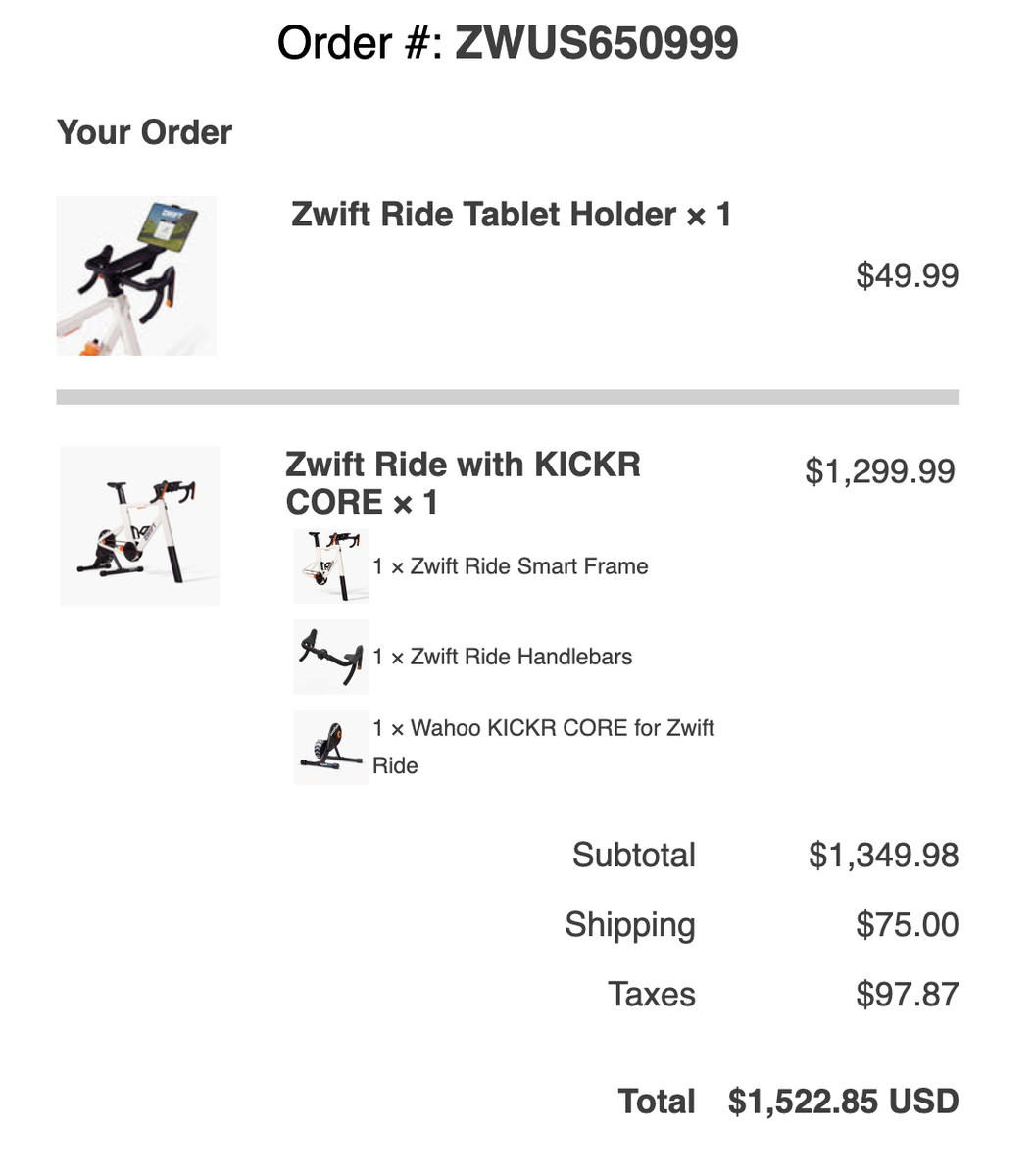Click the Shipping amount $75.00

click(908, 924)
